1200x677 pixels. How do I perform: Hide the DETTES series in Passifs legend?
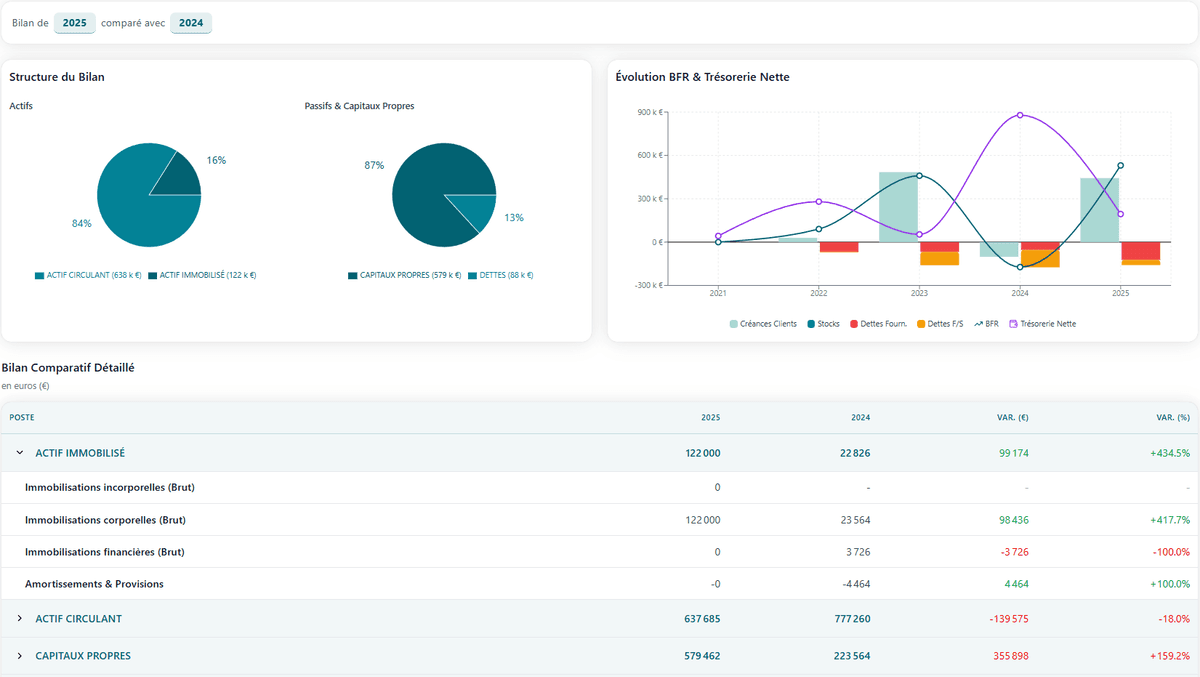pos(473,275)
